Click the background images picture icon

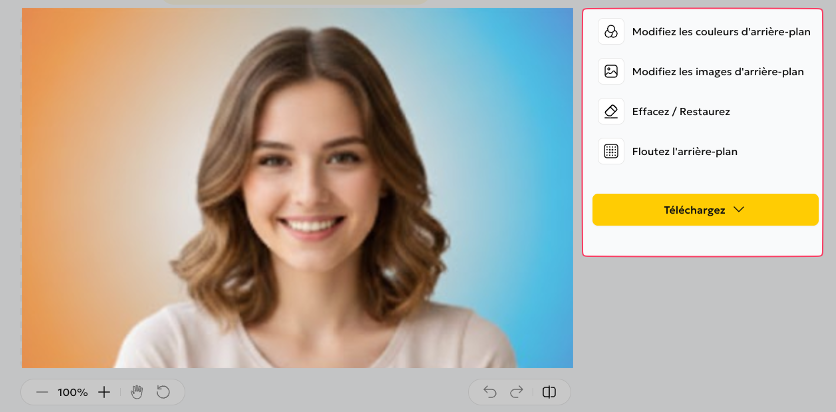pyautogui.click(x=611, y=72)
